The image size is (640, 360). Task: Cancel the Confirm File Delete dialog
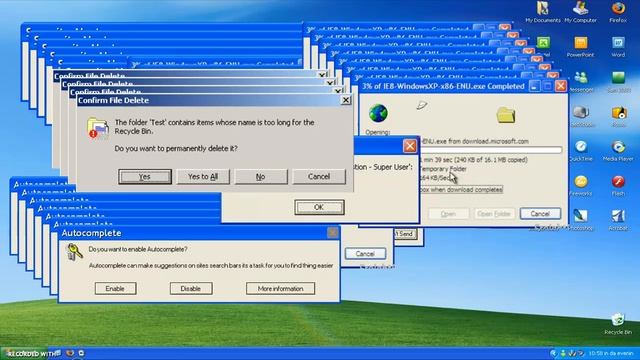319,177
